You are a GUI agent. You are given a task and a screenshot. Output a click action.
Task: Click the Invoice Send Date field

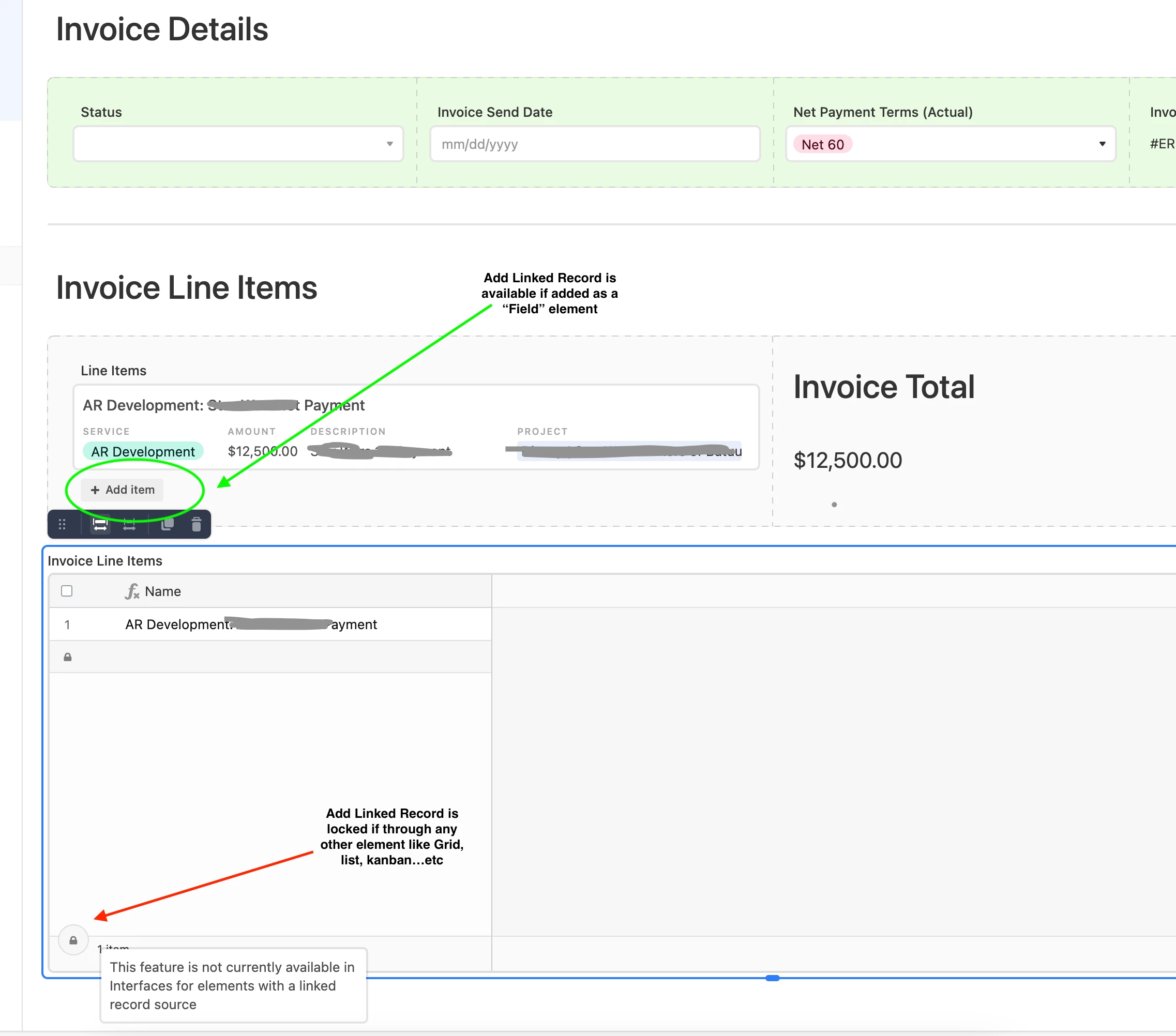(x=594, y=144)
